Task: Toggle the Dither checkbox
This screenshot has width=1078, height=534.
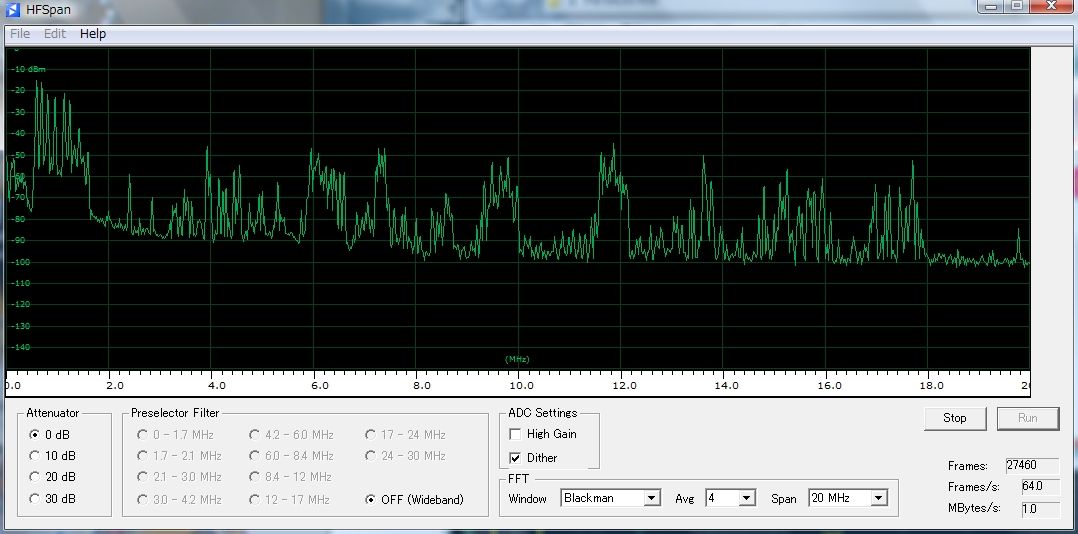Action: coord(515,458)
